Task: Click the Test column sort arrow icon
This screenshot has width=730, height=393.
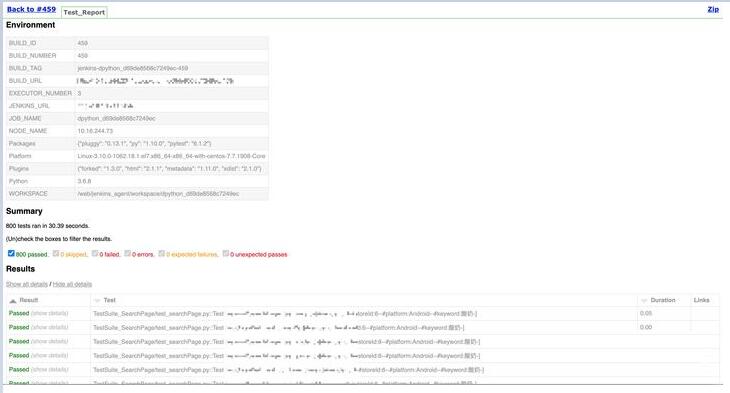Action: click(97, 301)
